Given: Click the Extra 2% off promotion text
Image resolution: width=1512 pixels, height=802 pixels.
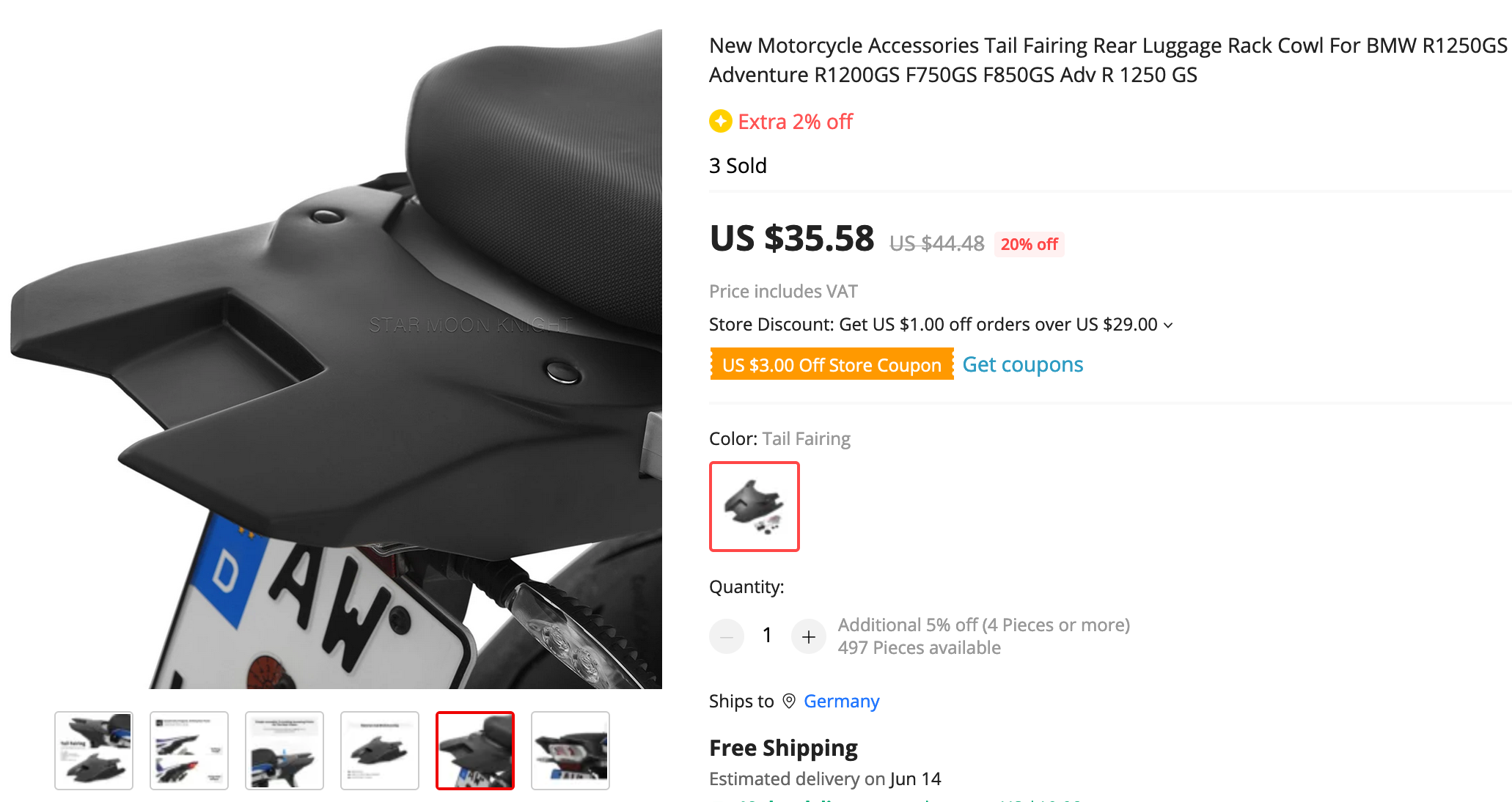Looking at the screenshot, I should tap(795, 122).
